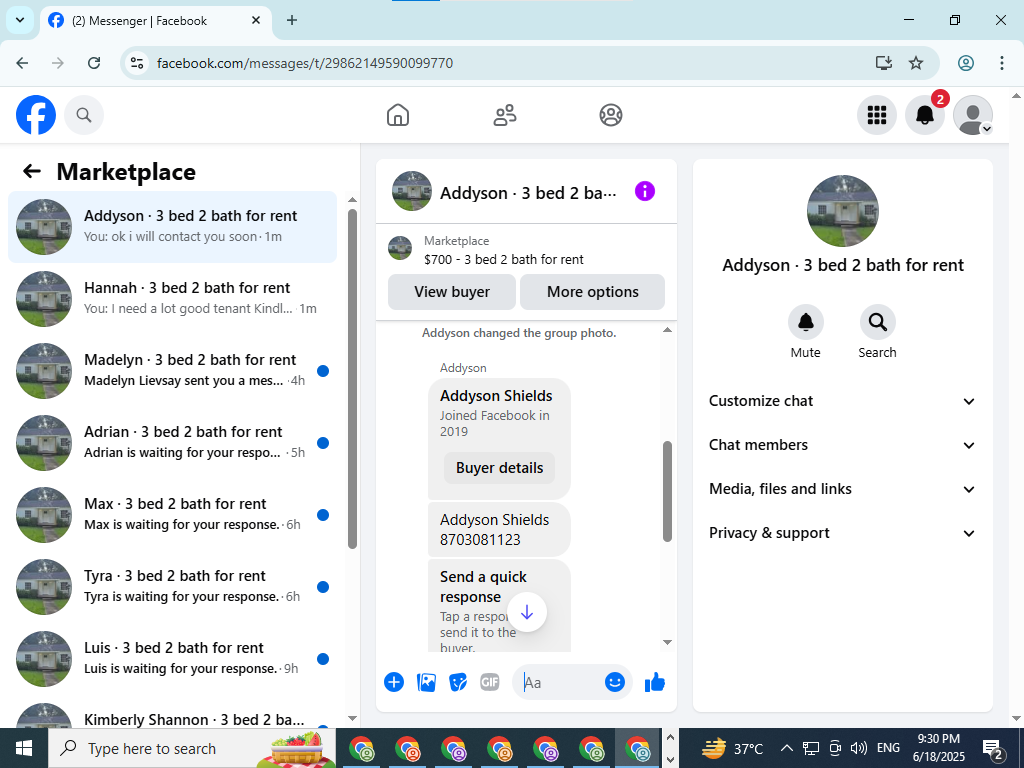The width and height of the screenshot is (1024, 768).
Task: Open the Addyson group photo in side panel
Action: coord(842,211)
